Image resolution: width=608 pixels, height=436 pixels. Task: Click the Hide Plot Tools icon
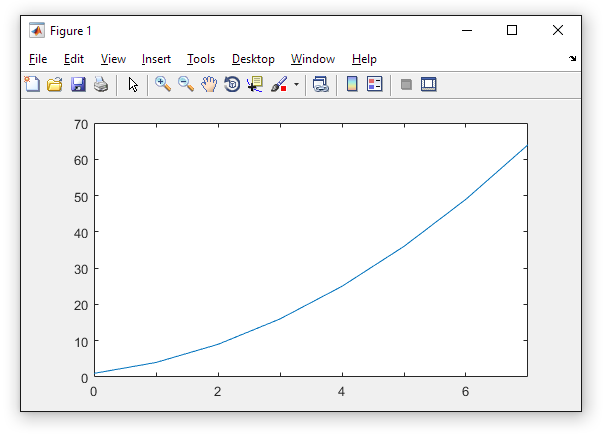[x=406, y=84]
